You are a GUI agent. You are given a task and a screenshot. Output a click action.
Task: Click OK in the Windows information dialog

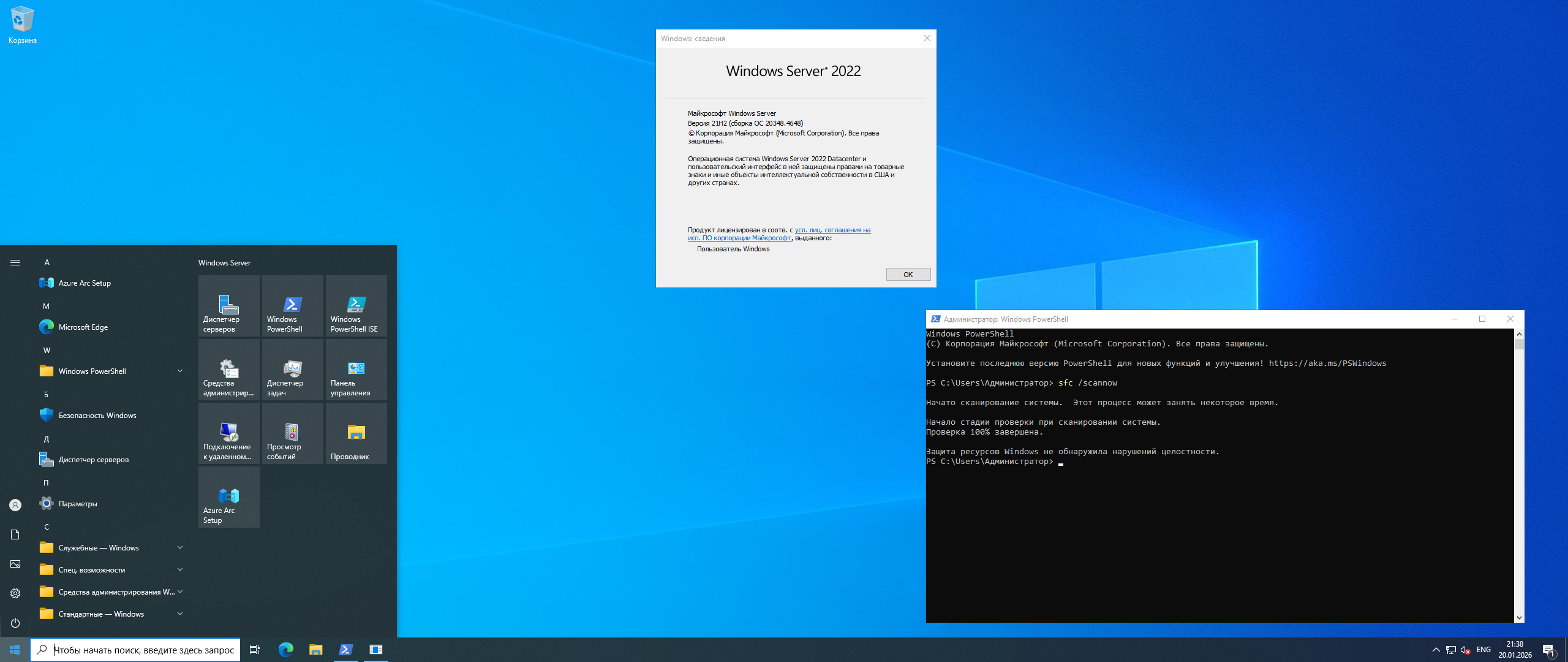908,275
